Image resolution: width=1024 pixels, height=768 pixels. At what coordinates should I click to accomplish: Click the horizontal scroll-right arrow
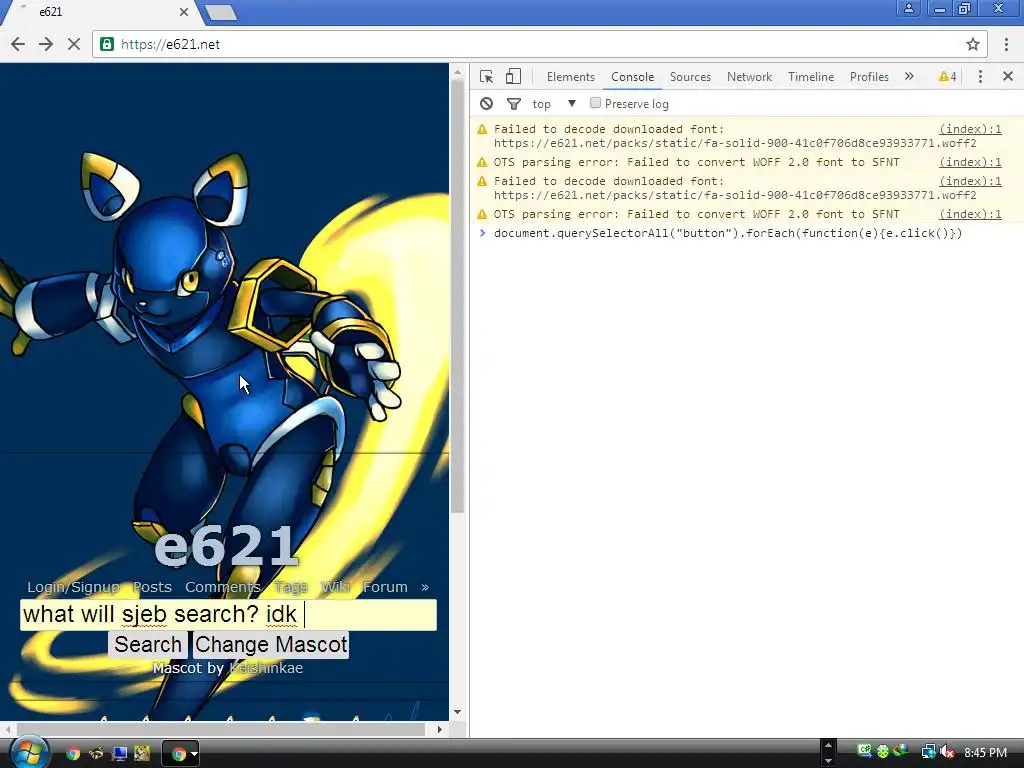[440, 729]
